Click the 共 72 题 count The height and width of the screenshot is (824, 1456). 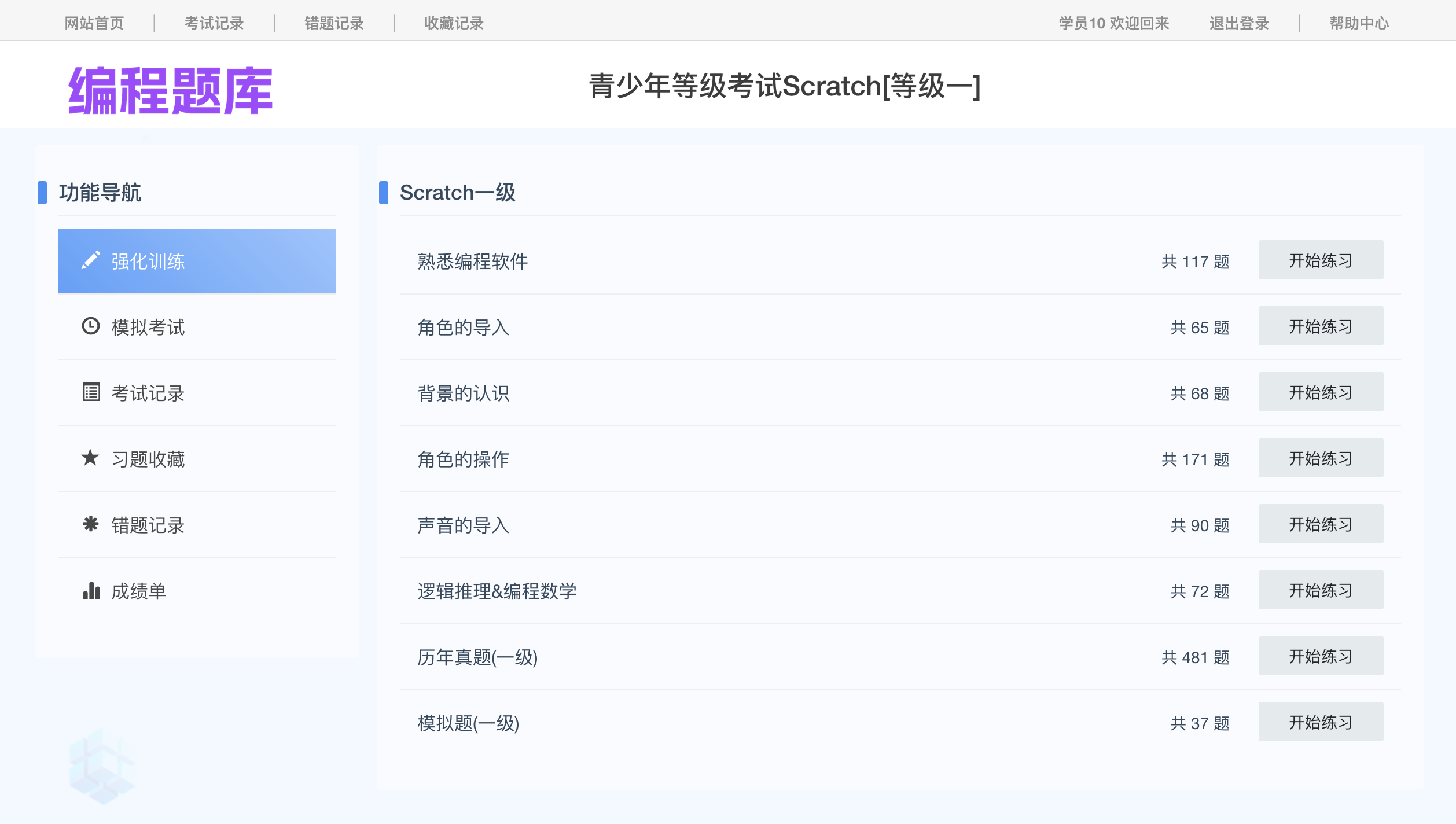click(x=1200, y=591)
